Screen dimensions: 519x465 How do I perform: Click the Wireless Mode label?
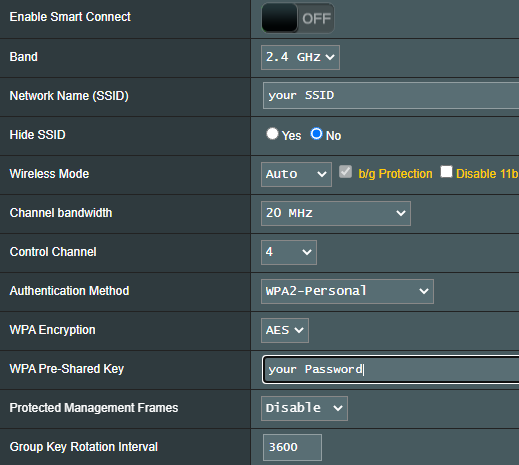click(49, 174)
